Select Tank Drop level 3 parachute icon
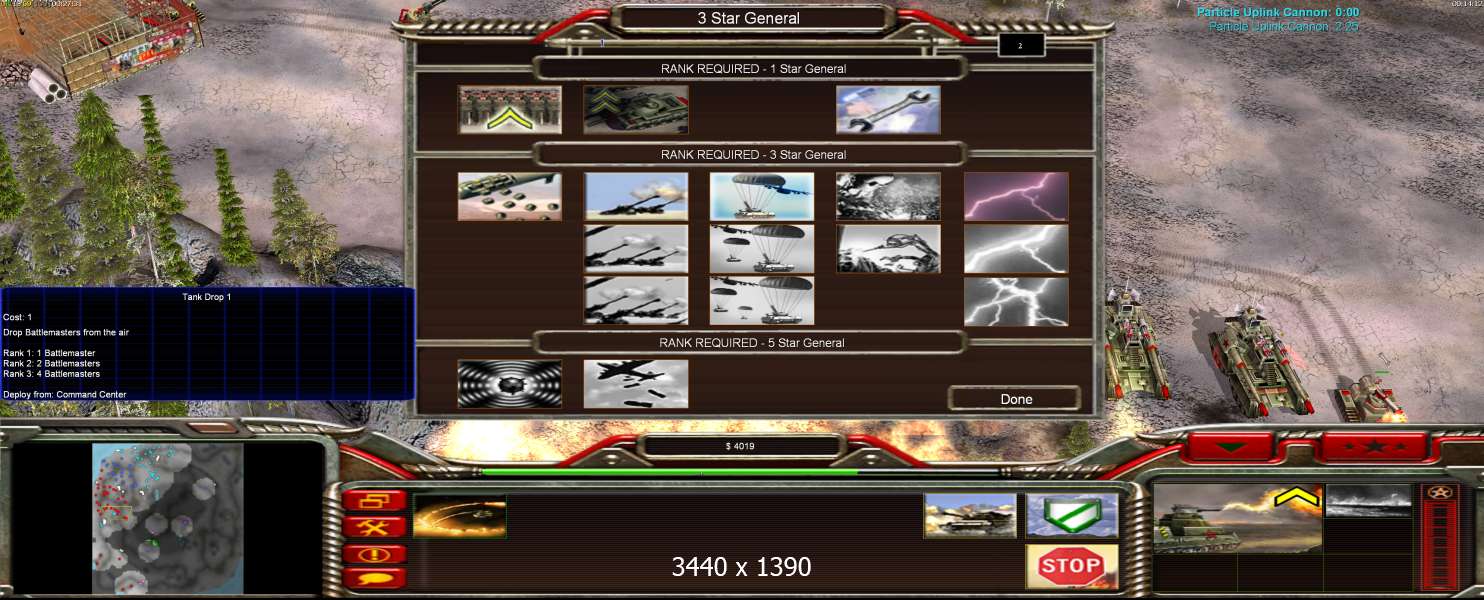The height and width of the screenshot is (600, 1484). tap(762, 301)
